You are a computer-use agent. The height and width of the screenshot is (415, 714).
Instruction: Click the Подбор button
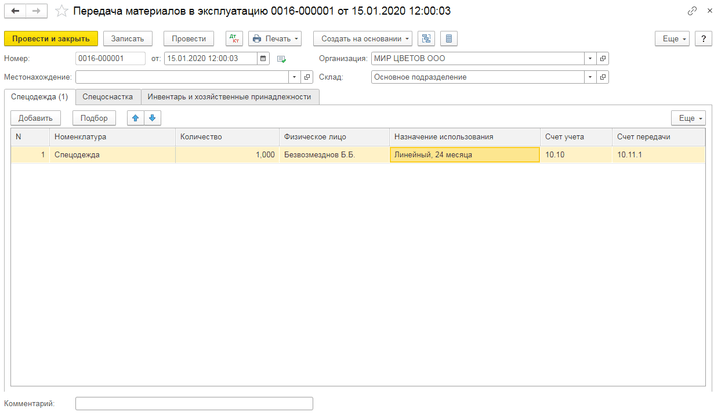95,118
